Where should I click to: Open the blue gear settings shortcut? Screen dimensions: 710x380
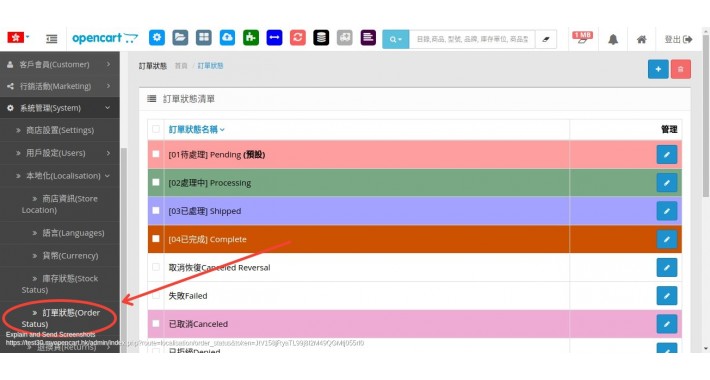click(x=157, y=38)
